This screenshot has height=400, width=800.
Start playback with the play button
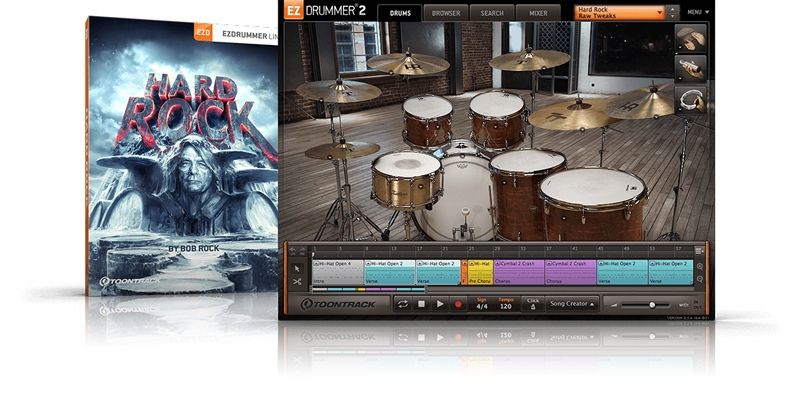pos(440,303)
